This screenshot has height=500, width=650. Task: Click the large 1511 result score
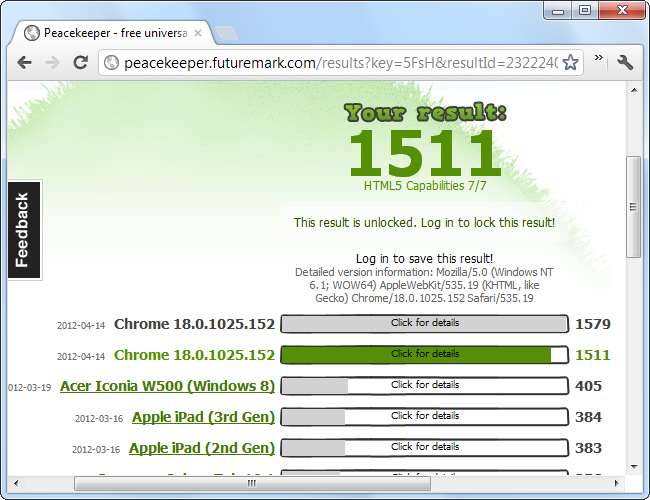(x=425, y=153)
